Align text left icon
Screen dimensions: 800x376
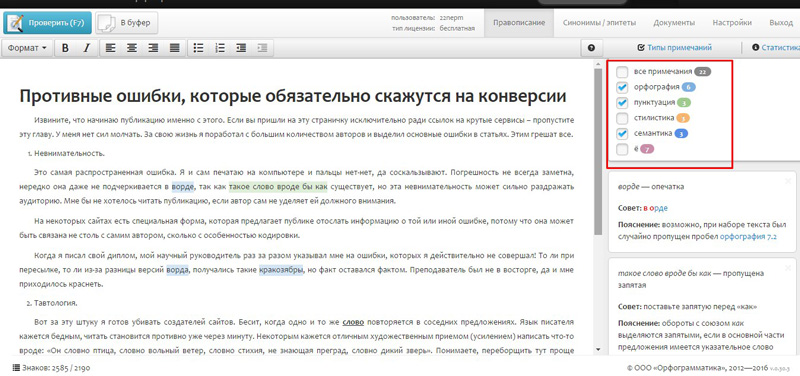[111, 48]
